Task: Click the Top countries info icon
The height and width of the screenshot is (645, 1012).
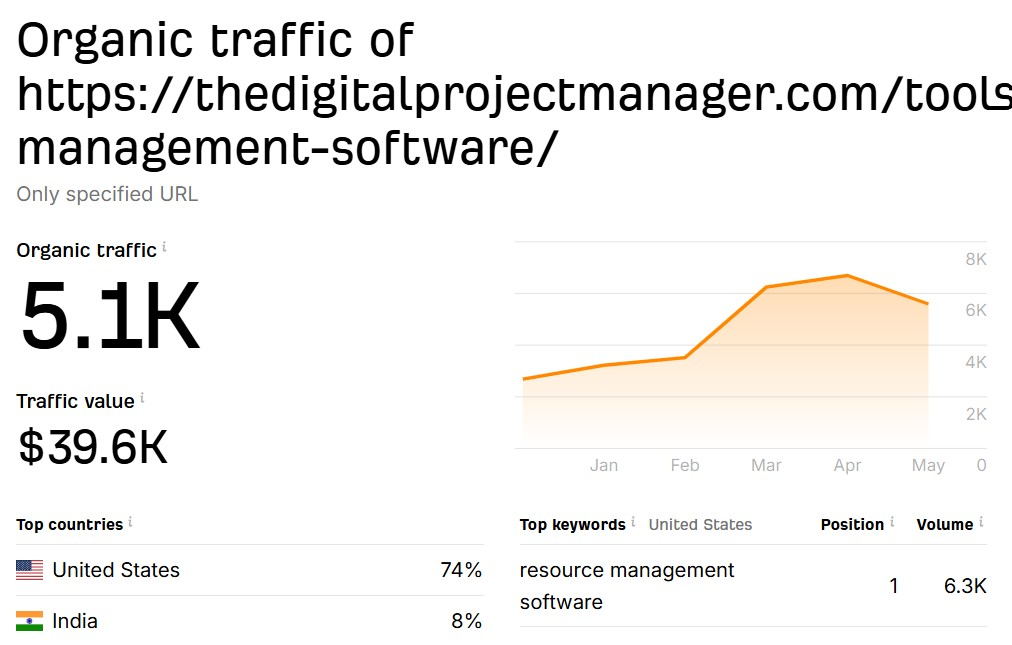Action: click(130, 522)
